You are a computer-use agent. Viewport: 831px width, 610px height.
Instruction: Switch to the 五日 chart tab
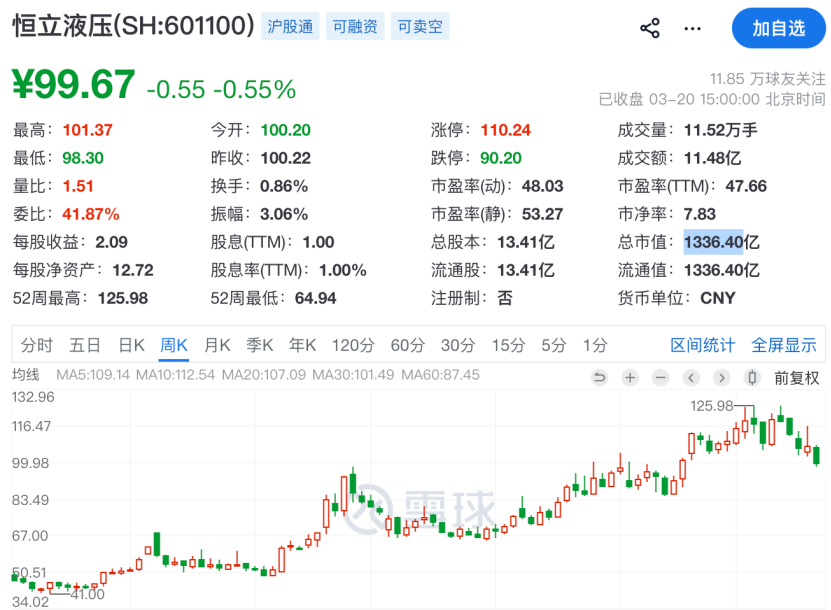[x=85, y=346]
